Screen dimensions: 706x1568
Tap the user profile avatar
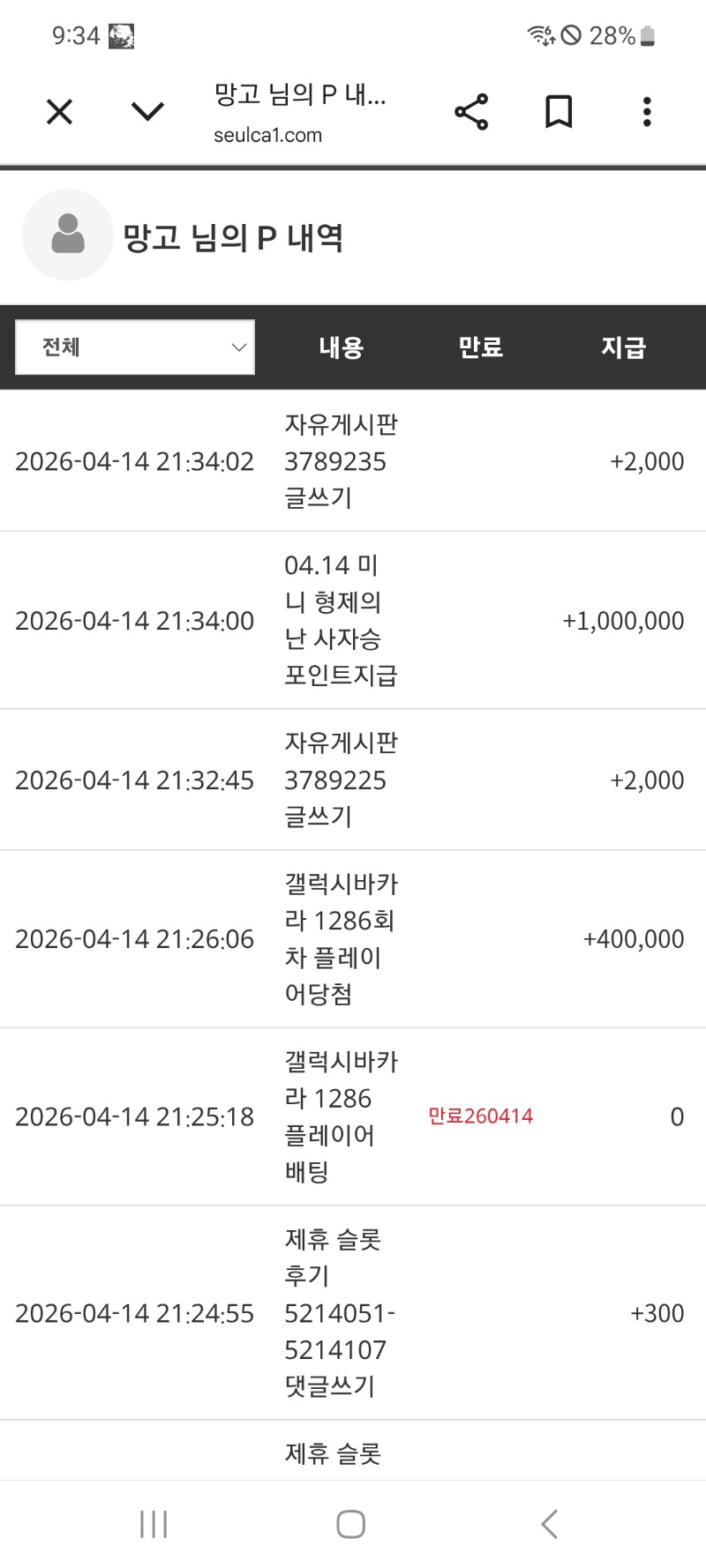pyautogui.click(x=68, y=235)
